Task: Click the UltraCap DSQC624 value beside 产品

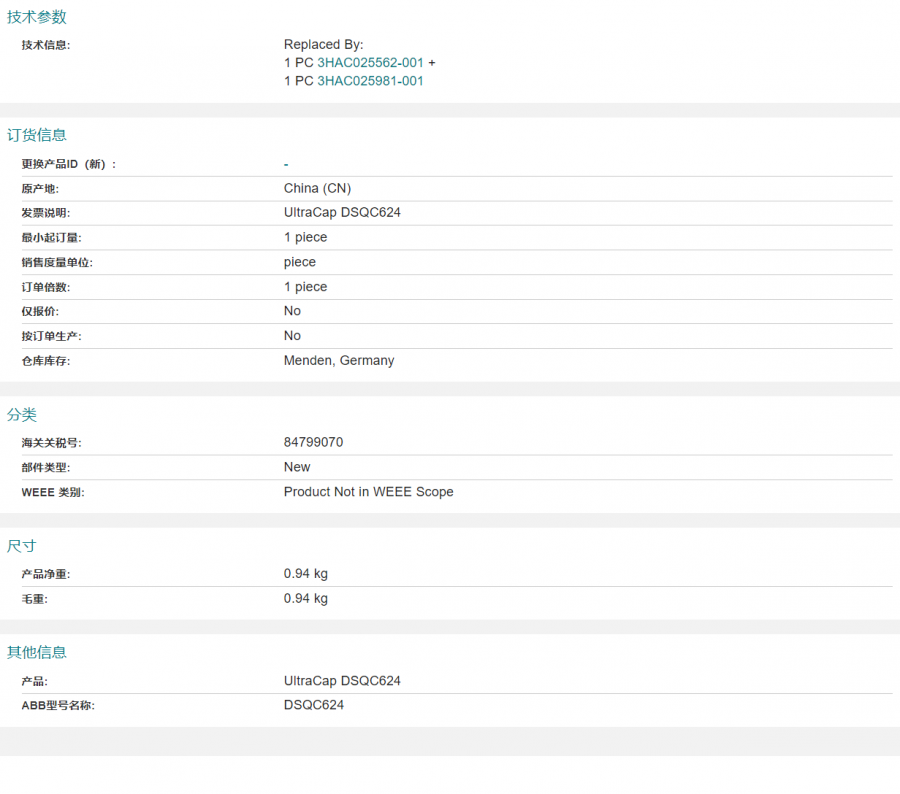Action: pos(342,680)
